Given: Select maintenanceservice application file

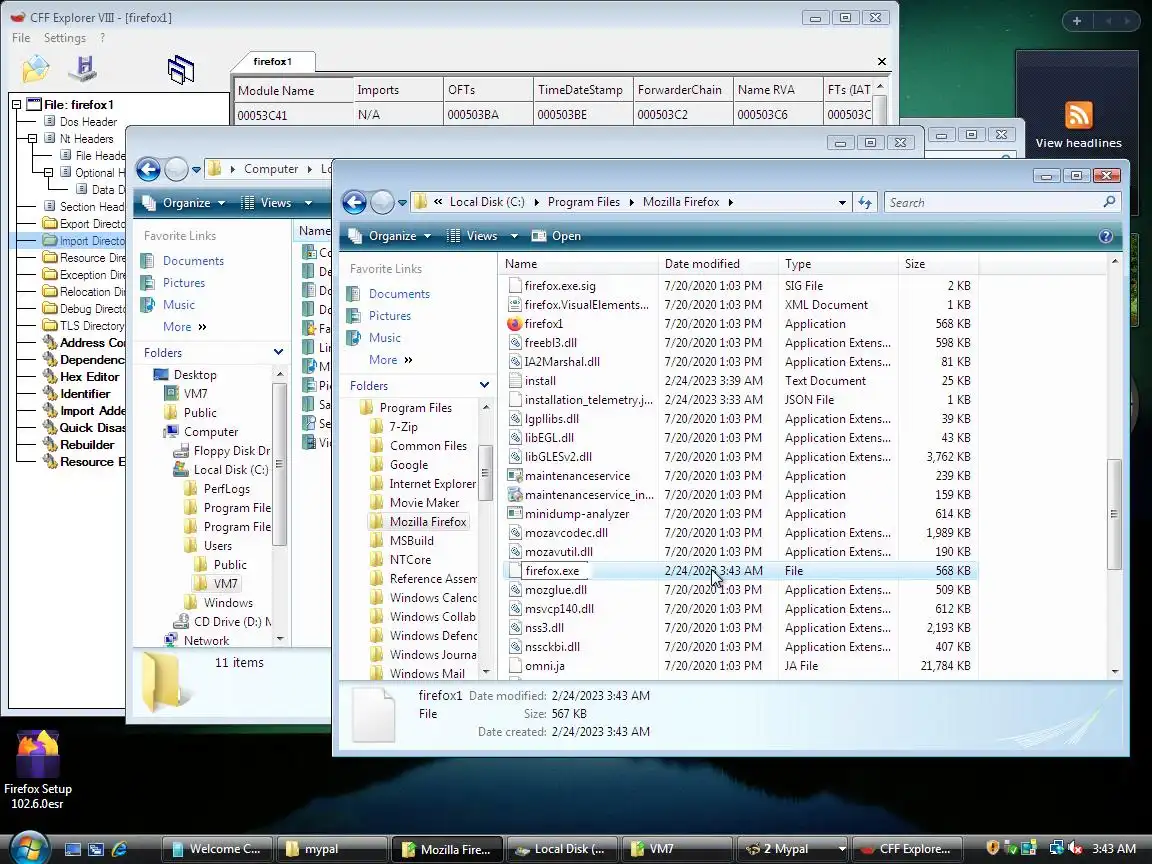Looking at the screenshot, I should (x=577, y=476).
